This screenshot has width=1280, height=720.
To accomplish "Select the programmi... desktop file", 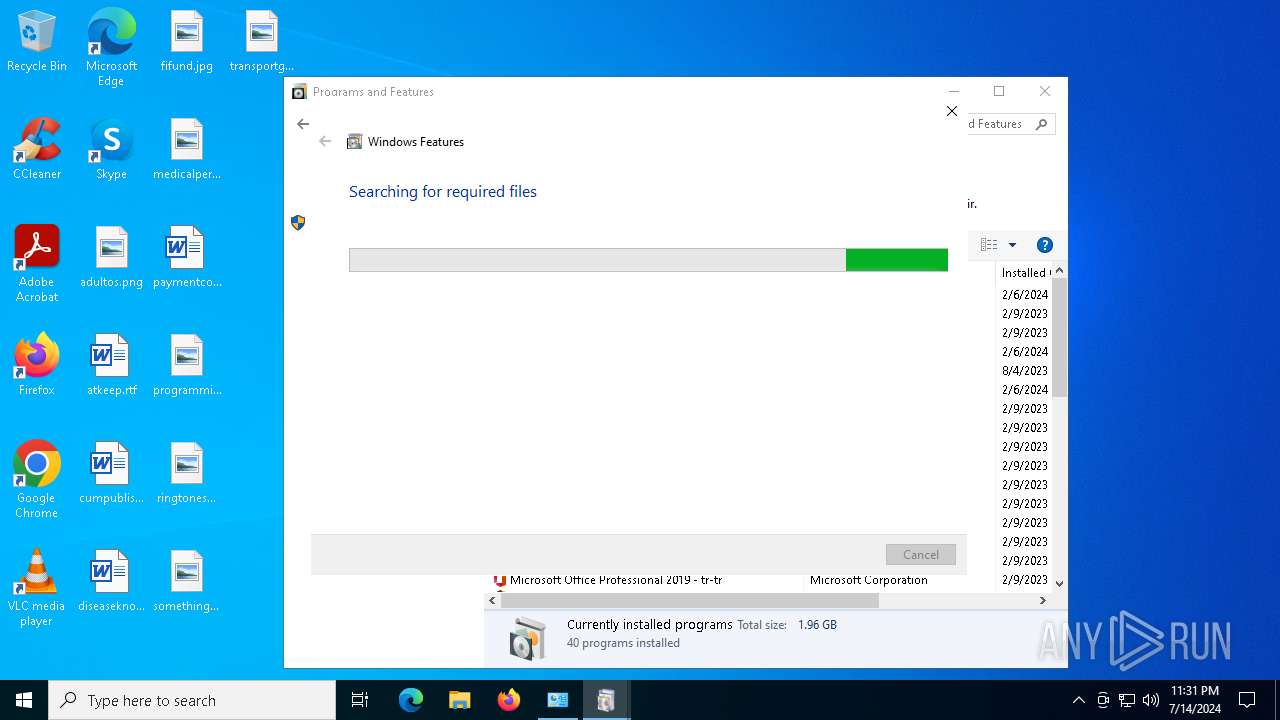I will tap(187, 366).
